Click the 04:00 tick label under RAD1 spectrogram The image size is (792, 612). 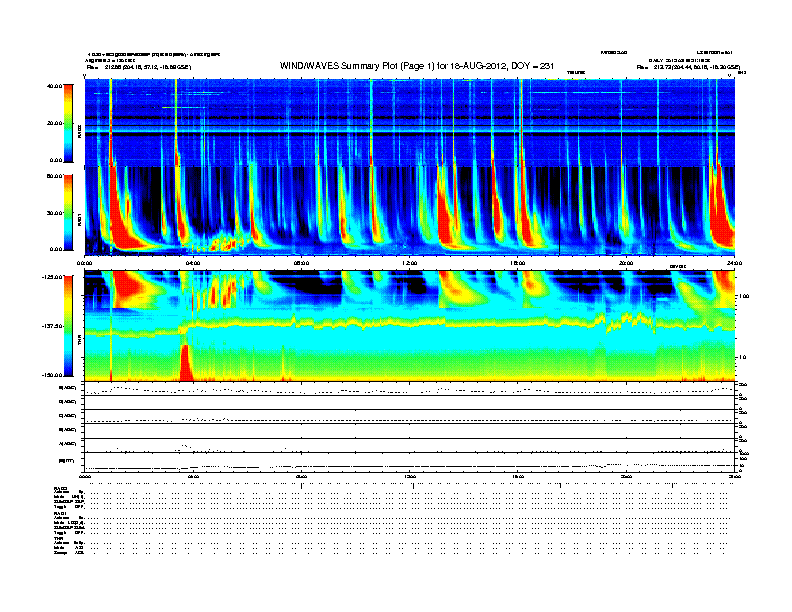point(193,263)
